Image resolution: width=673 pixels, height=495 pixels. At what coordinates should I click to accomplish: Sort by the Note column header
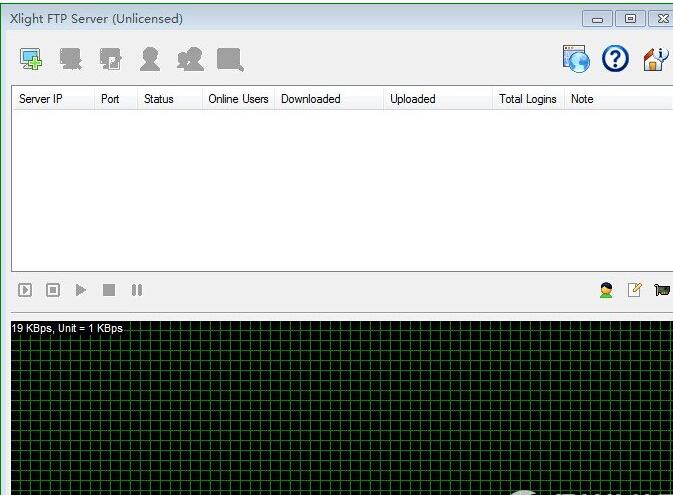tap(618, 99)
